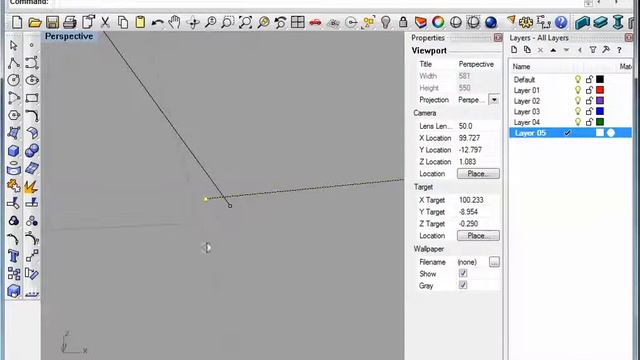Move layer up with the up arrow

[x=553, y=50]
